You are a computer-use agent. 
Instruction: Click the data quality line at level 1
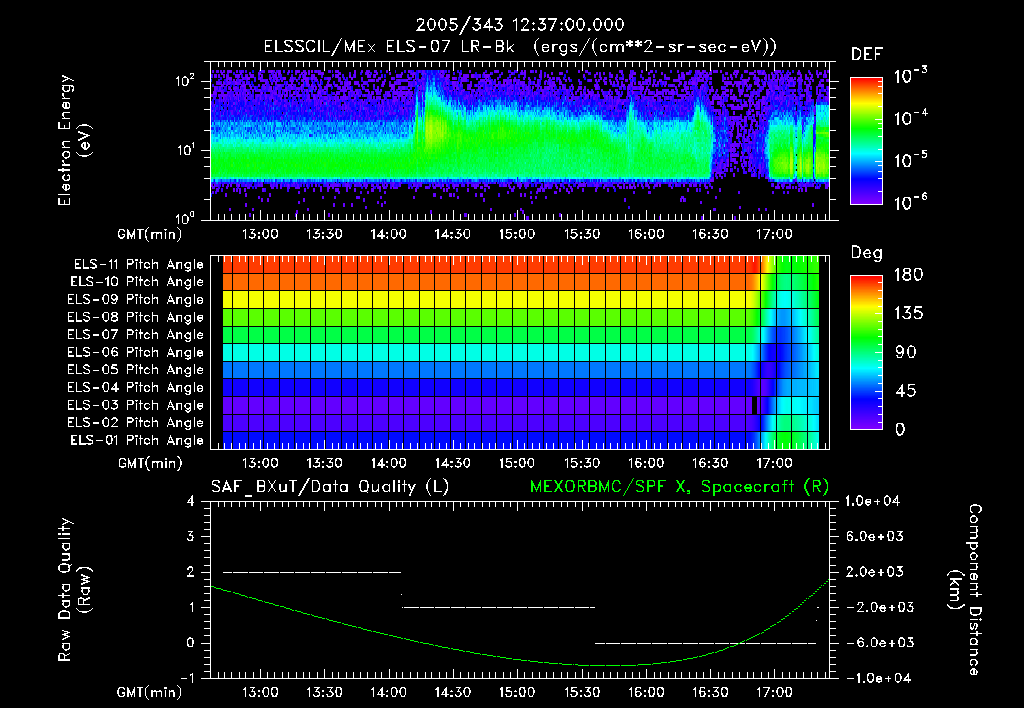coord(499,607)
